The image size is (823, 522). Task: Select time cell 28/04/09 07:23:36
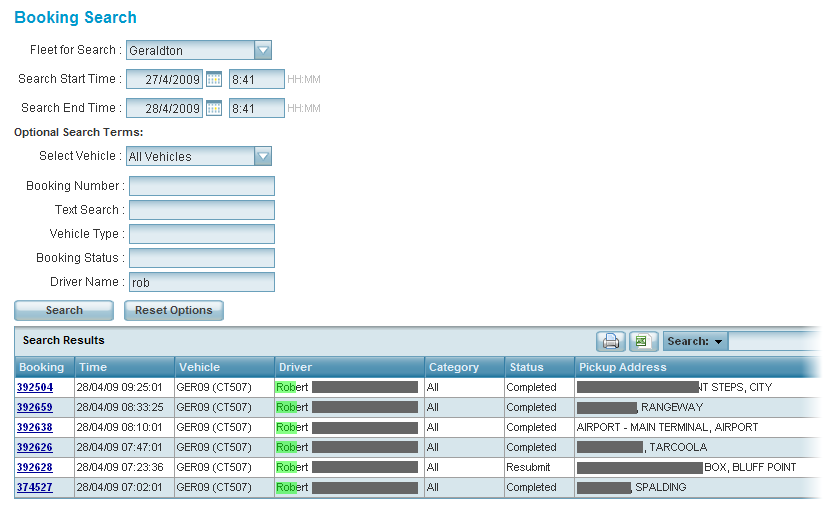(124, 467)
